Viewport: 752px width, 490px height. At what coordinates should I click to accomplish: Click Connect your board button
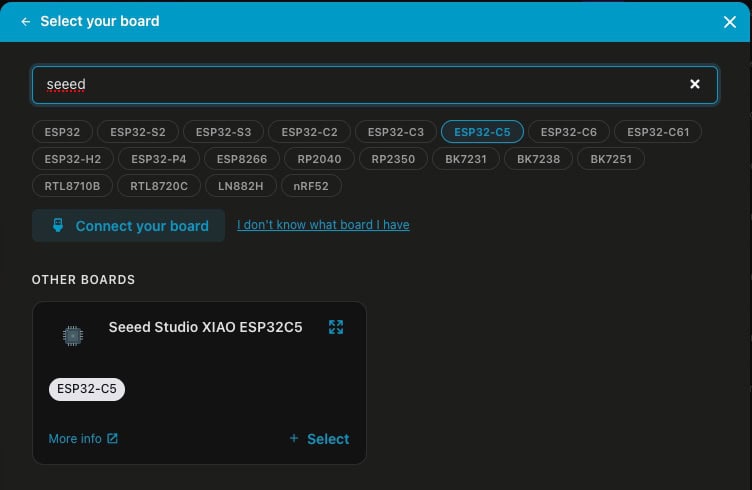(x=129, y=225)
